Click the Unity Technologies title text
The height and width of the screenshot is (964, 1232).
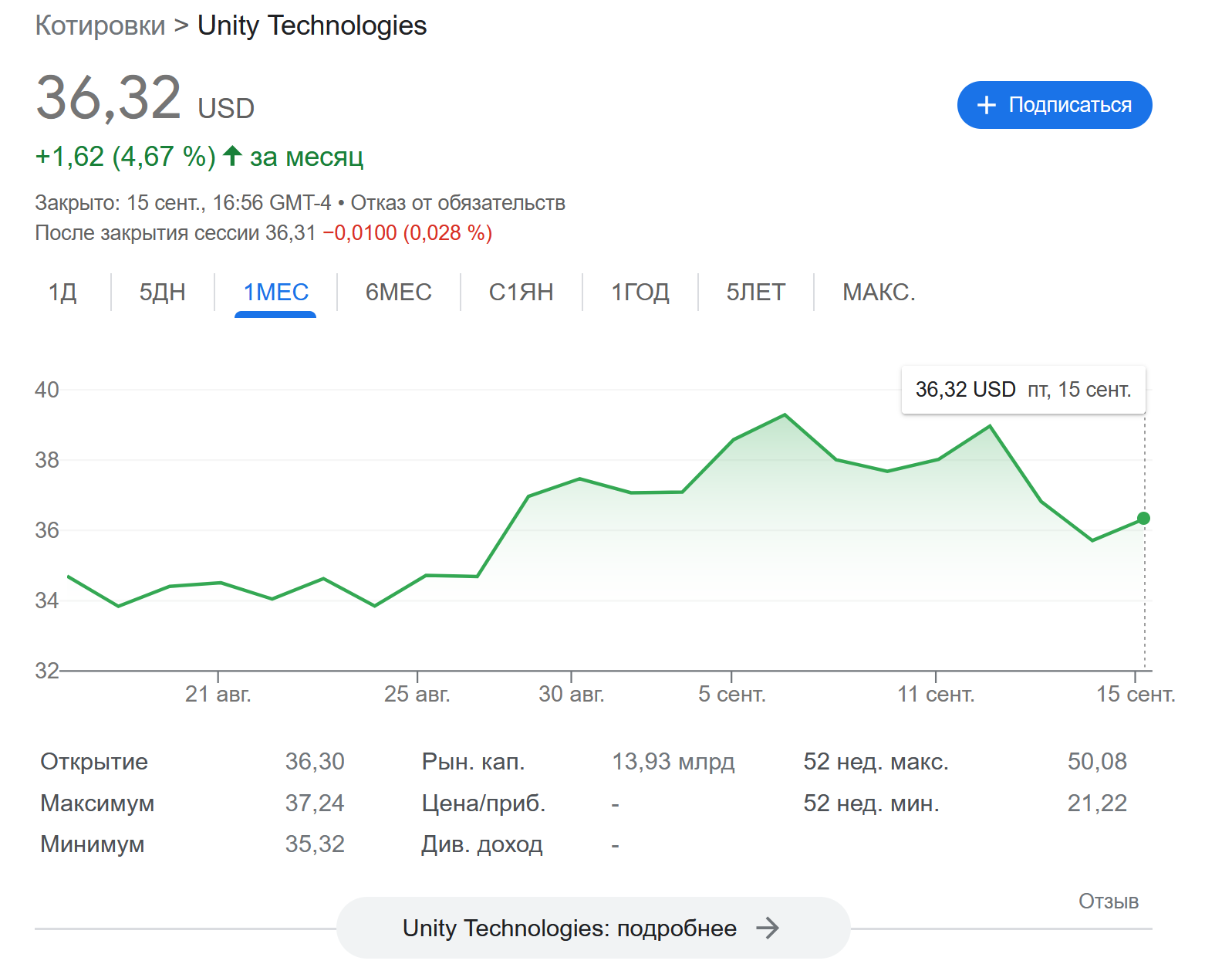tap(312, 25)
